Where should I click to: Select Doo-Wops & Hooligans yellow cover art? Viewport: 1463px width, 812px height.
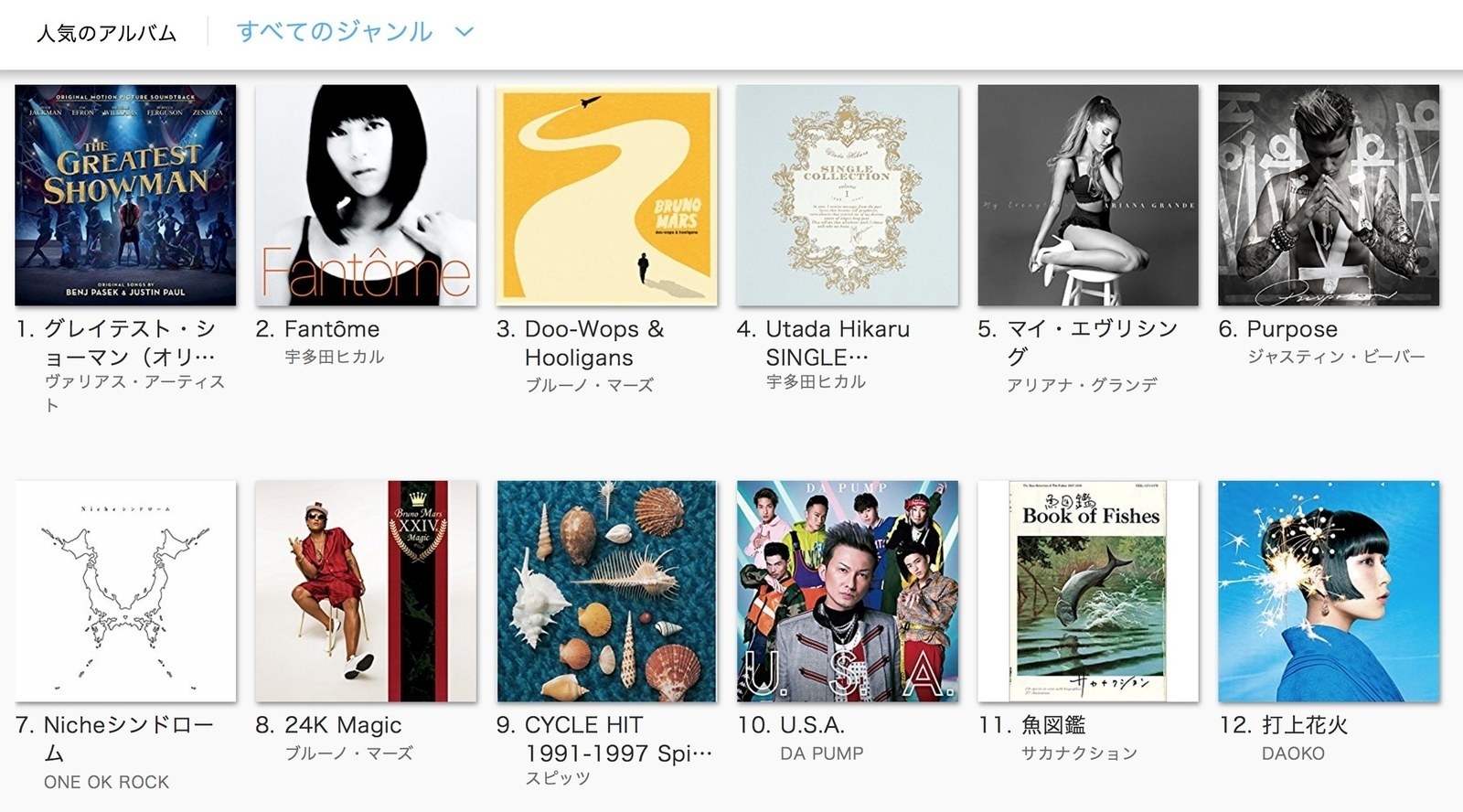606,195
